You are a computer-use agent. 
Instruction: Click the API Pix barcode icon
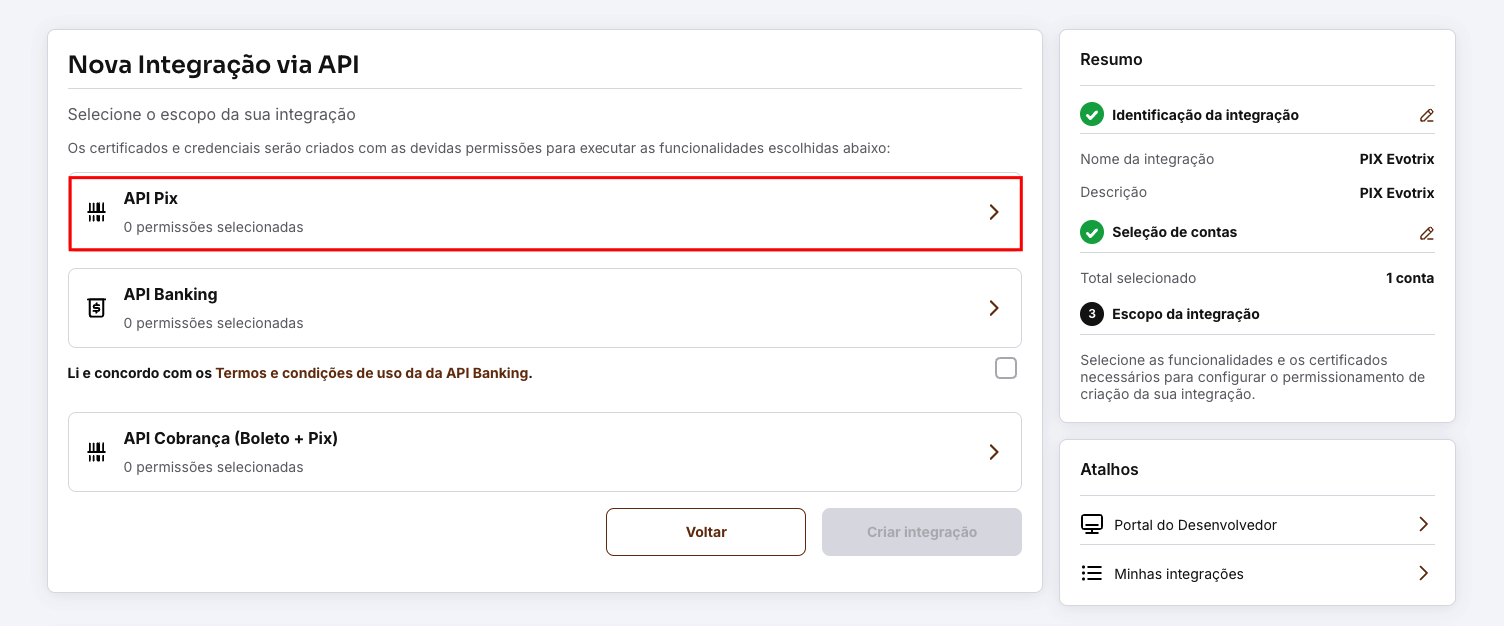[96, 212]
